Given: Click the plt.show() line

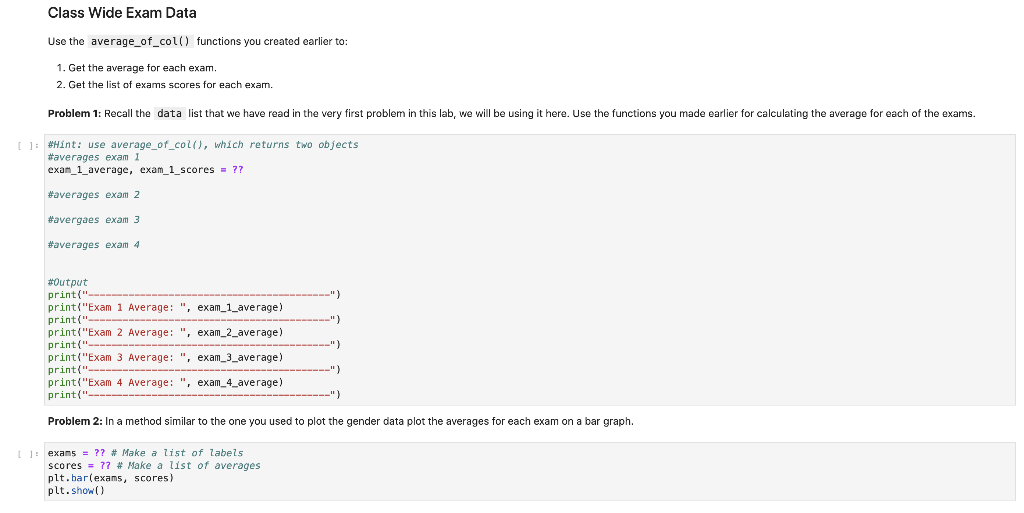Looking at the screenshot, I should (x=76, y=491).
